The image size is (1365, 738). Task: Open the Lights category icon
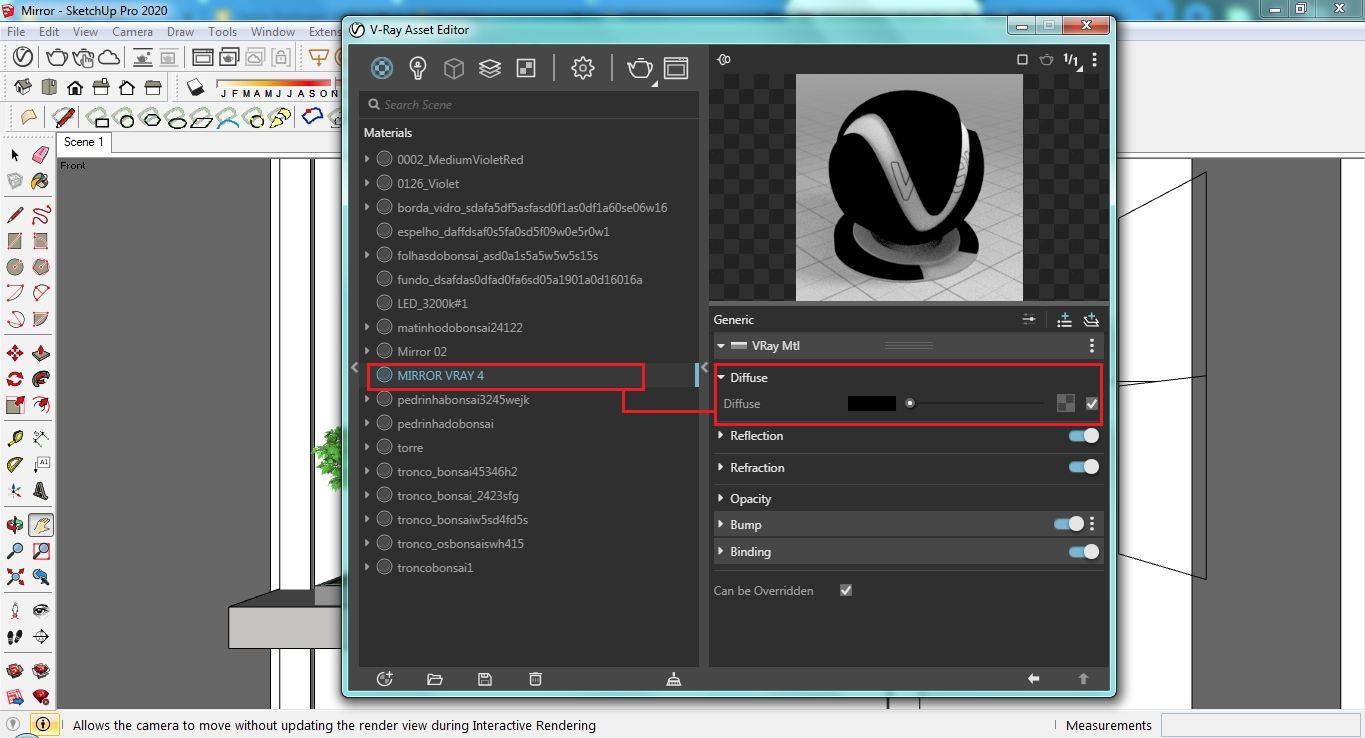coord(418,68)
